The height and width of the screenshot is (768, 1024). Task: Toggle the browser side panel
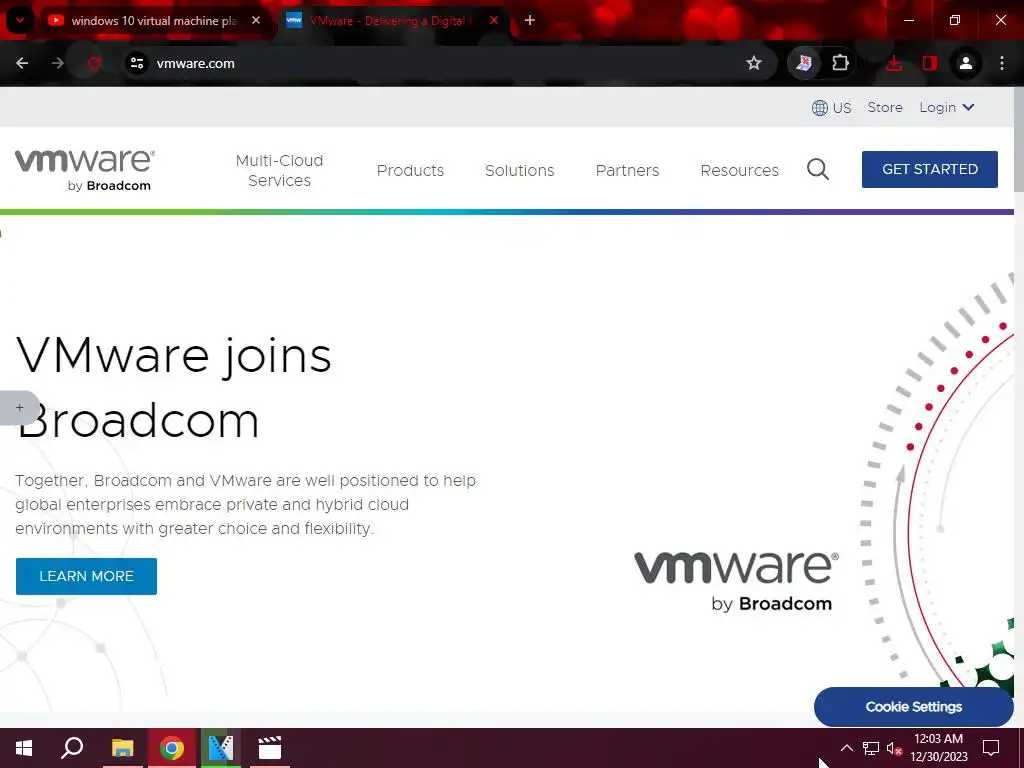point(929,63)
